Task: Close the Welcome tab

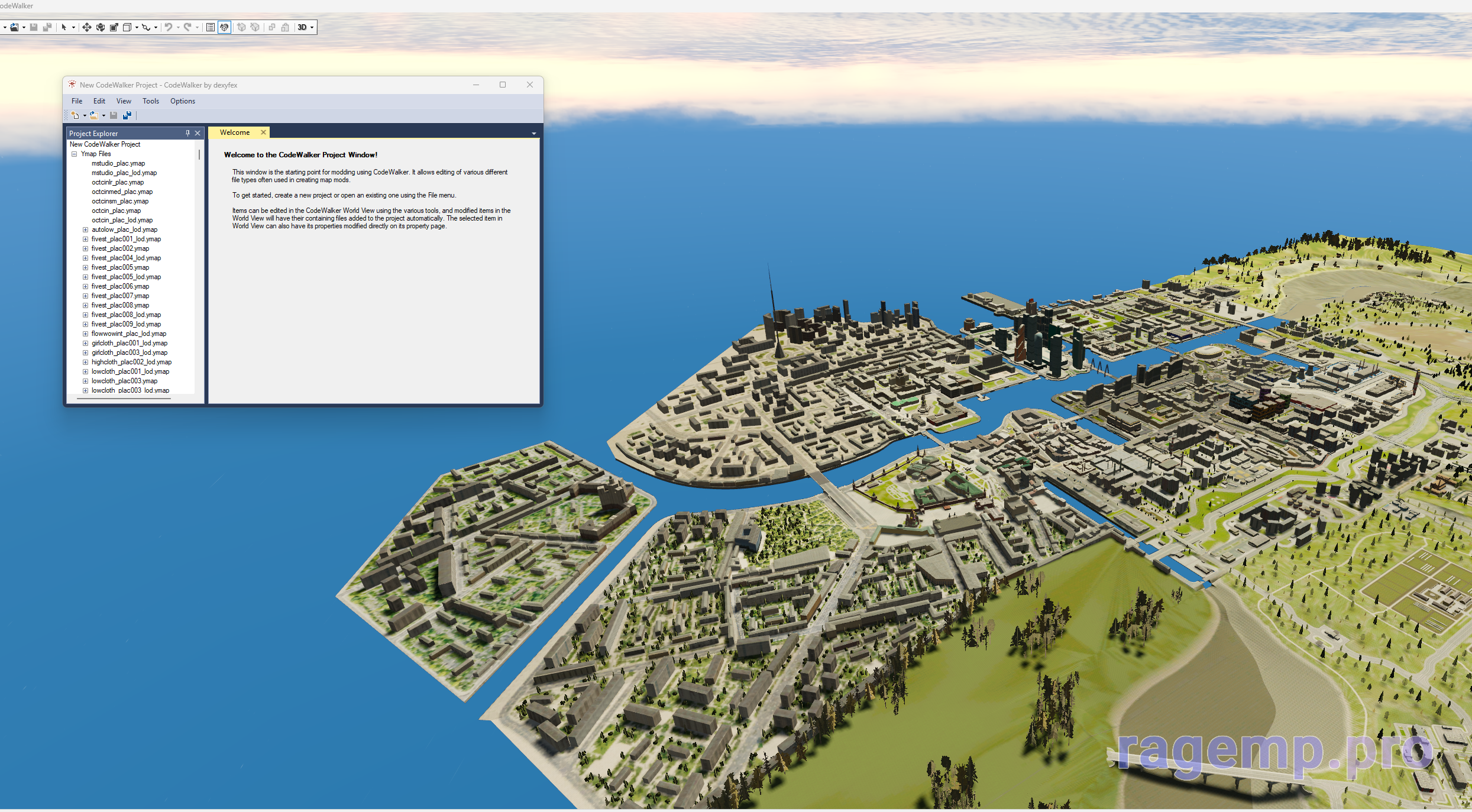Action: 263,132
